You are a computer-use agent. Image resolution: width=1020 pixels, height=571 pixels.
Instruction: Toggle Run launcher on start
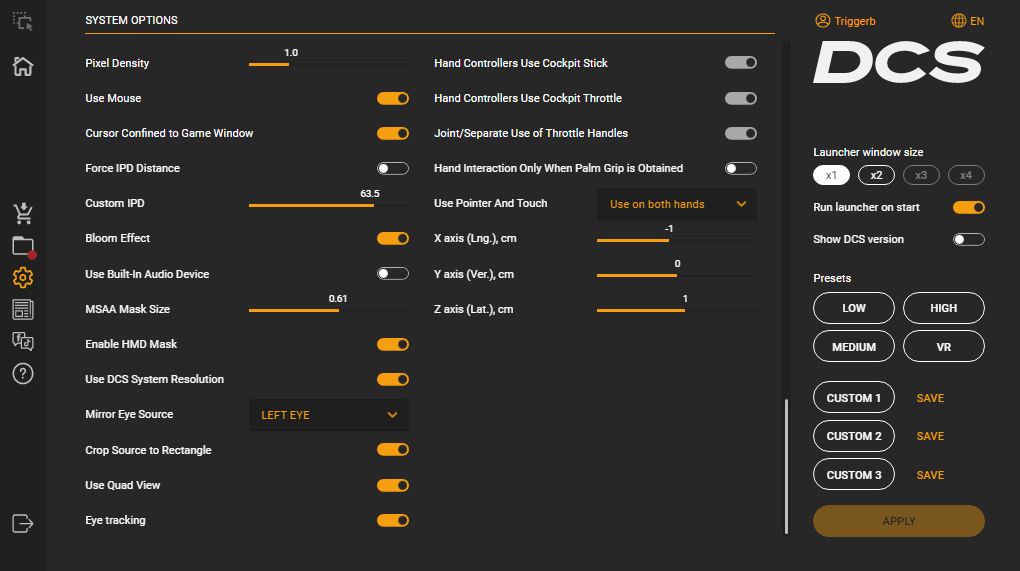pyautogui.click(x=969, y=207)
